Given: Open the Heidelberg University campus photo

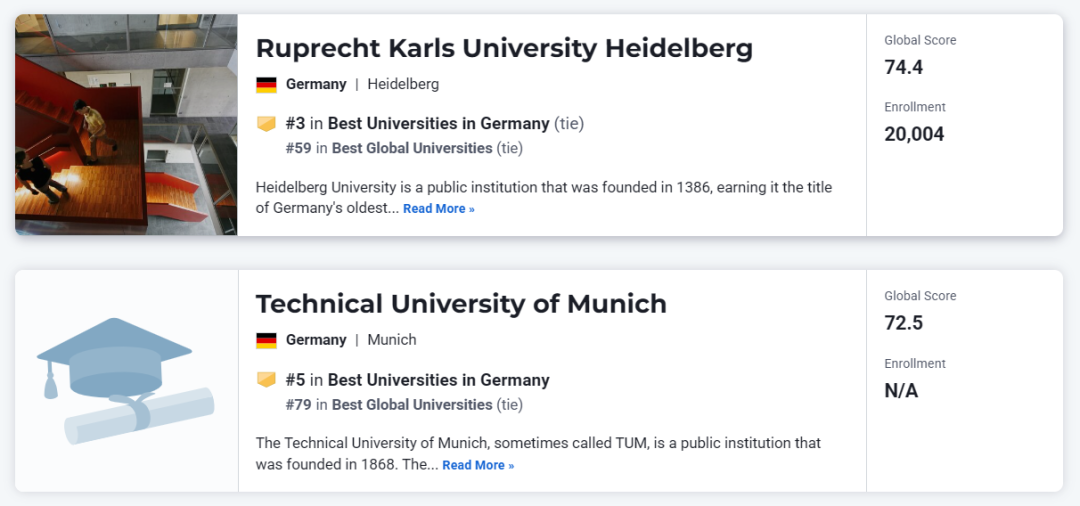Looking at the screenshot, I should pos(126,125).
